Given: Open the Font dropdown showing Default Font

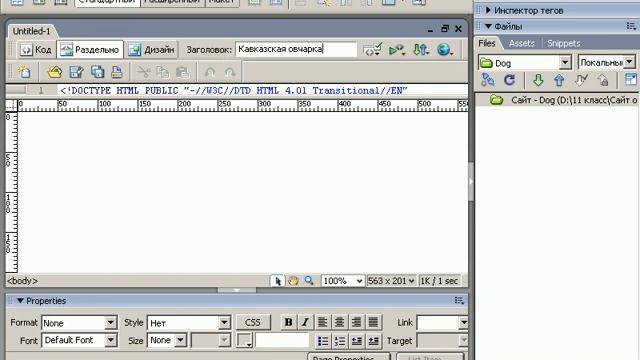Looking at the screenshot, I should tap(79, 340).
